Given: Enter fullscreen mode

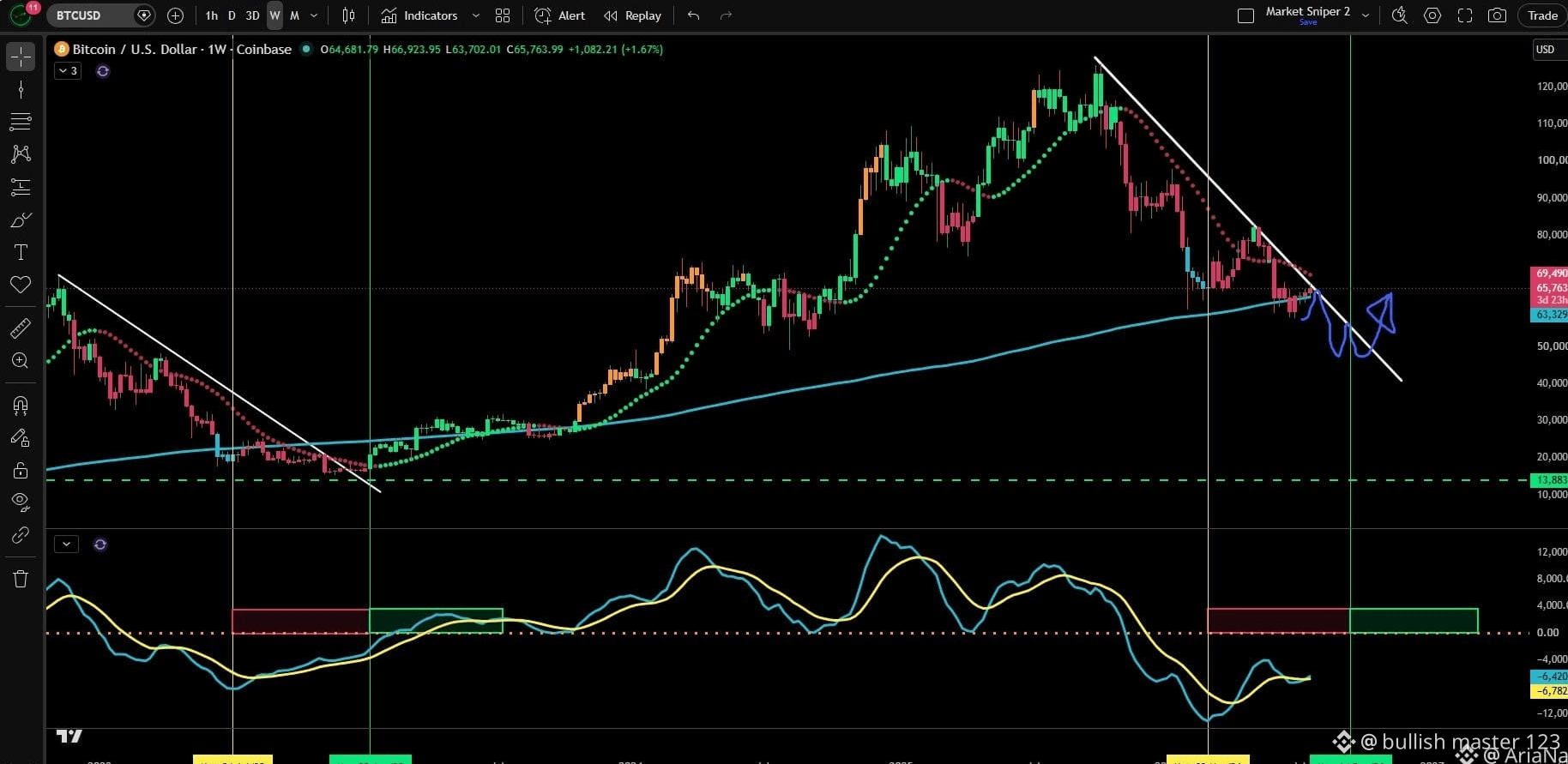Looking at the screenshot, I should 1465,15.
